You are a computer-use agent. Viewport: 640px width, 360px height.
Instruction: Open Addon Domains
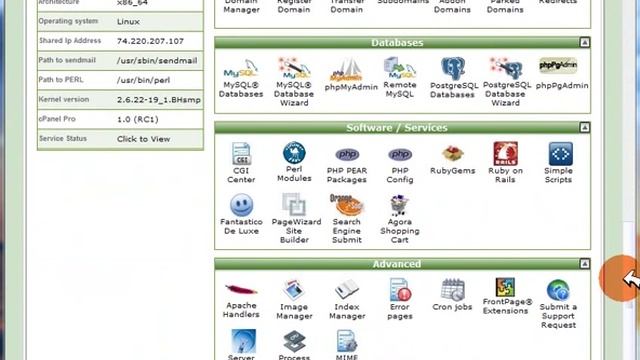tap(452, 7)
